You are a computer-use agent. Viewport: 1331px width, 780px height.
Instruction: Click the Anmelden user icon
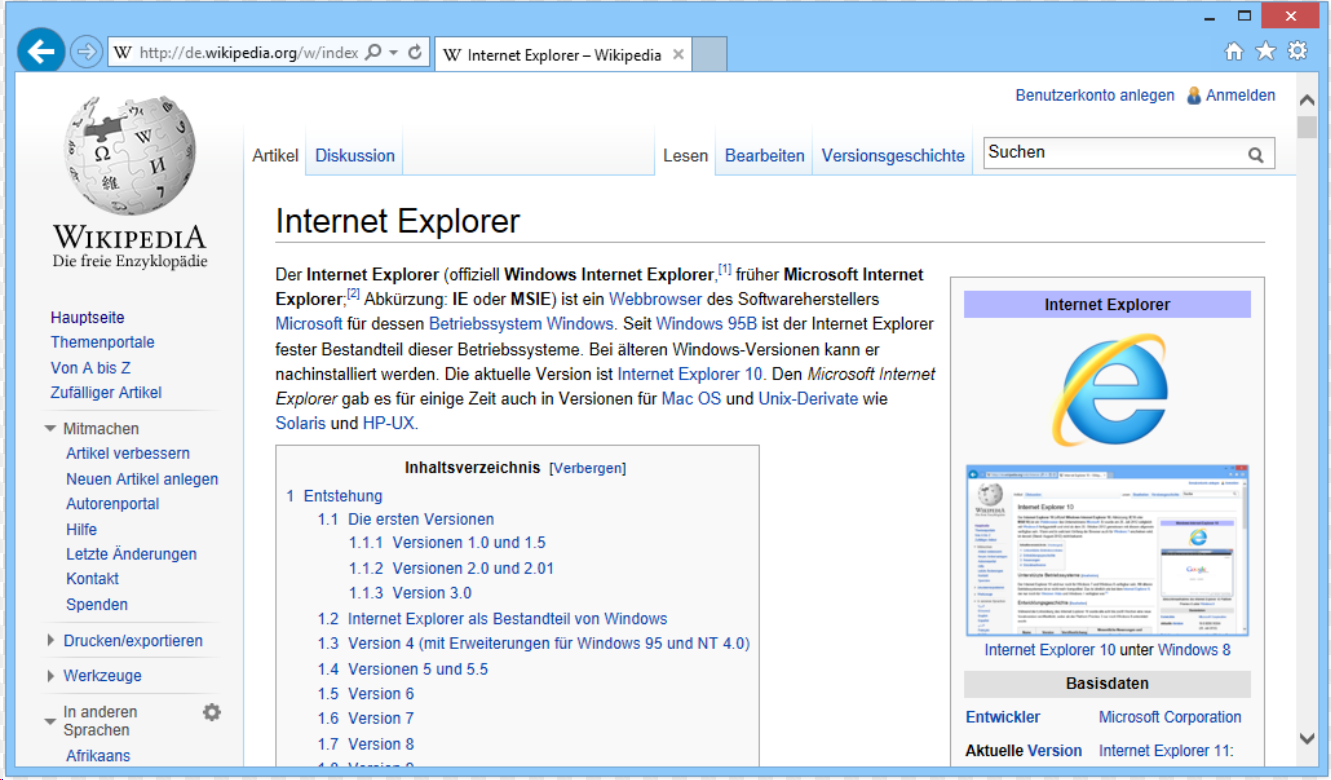point(1193,96)
